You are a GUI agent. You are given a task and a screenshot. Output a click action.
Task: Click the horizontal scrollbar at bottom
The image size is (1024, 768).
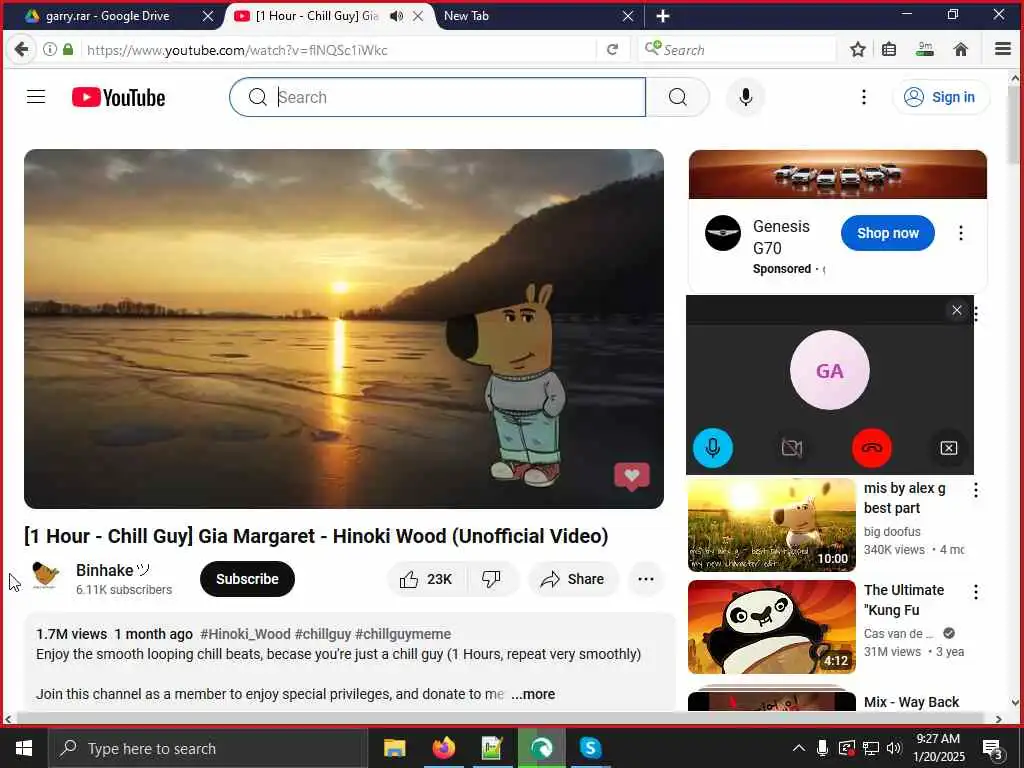point(502,718)
